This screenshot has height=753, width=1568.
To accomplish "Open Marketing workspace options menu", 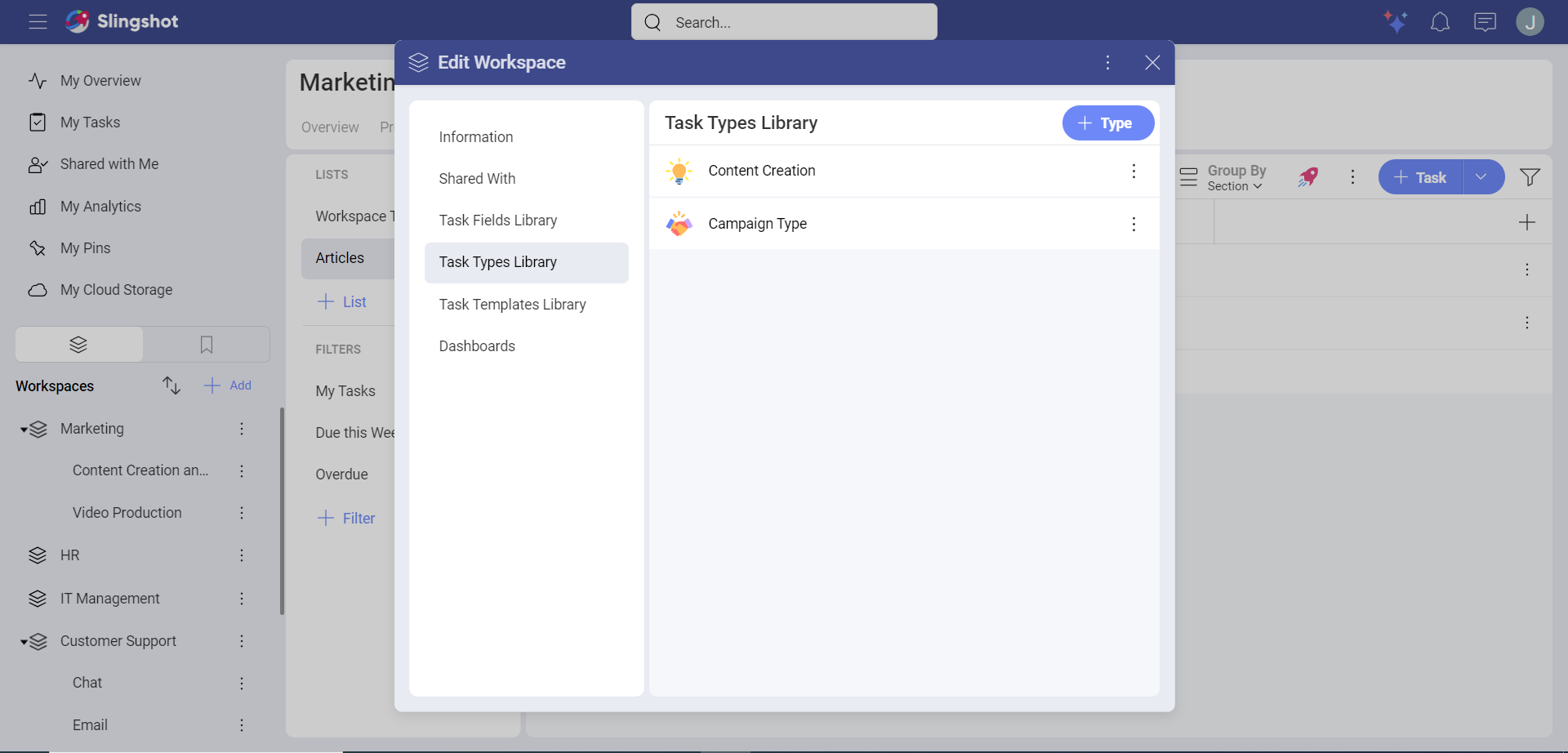I will pos(242,429).
